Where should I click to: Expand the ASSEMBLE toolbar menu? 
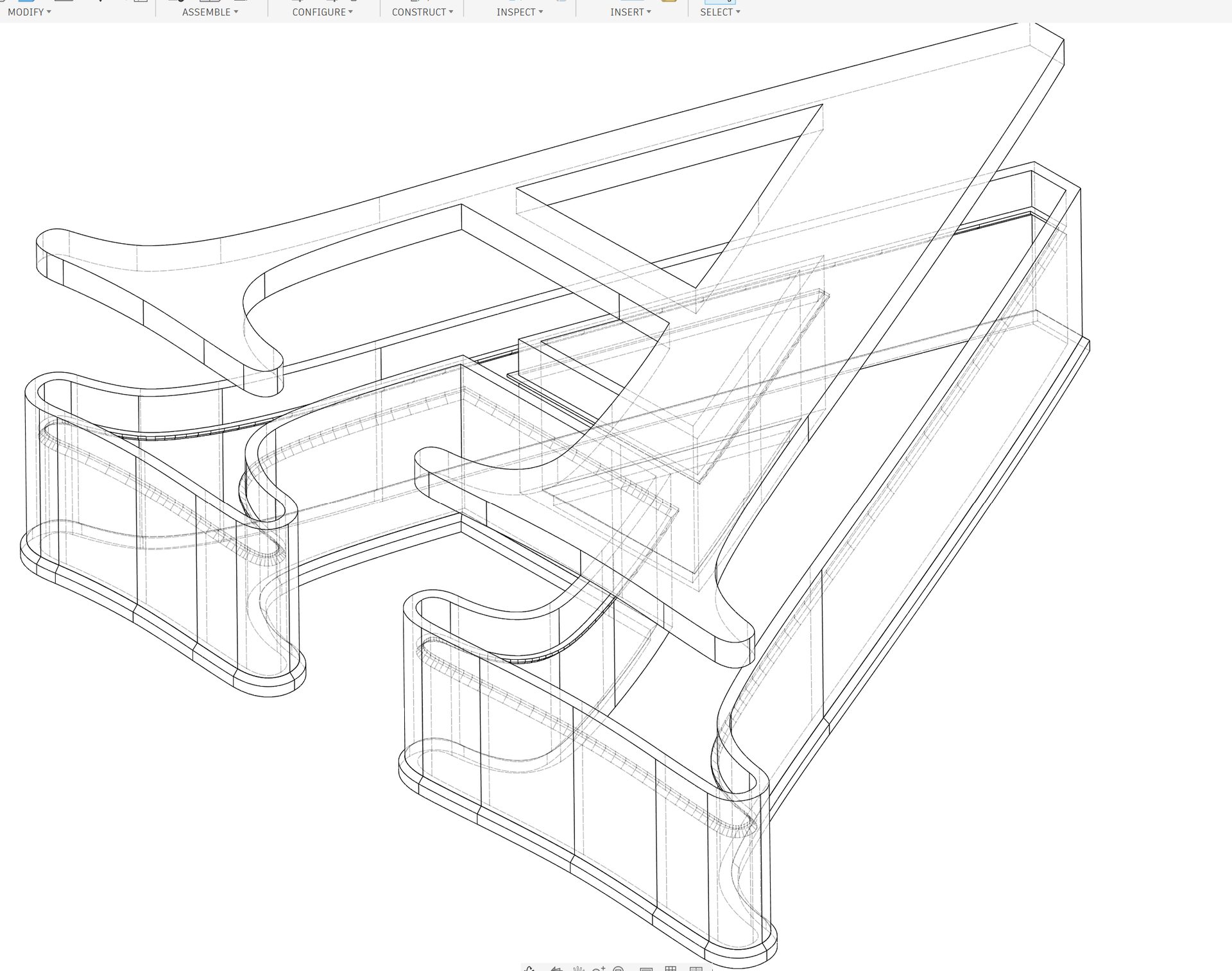click(210, 12)
